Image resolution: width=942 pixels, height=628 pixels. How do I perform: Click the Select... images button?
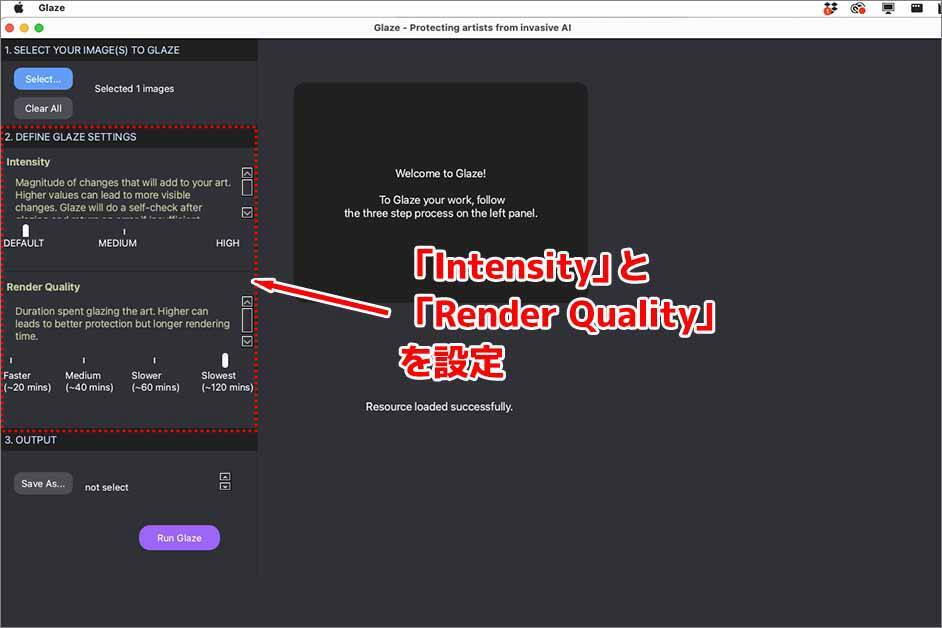[43, 79]
